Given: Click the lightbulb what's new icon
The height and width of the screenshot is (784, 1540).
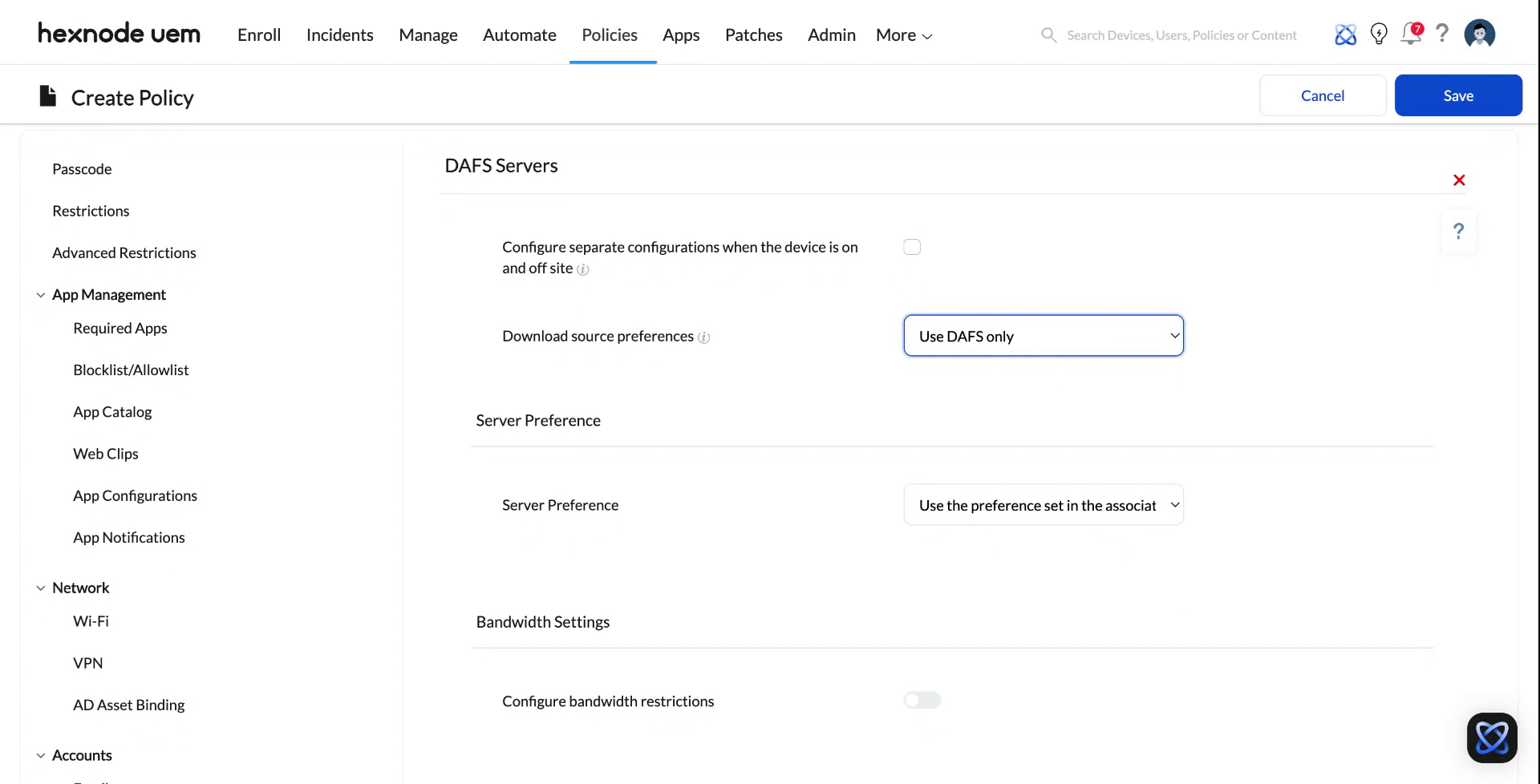Looking at the screenshot, I should pos(1379,34).
